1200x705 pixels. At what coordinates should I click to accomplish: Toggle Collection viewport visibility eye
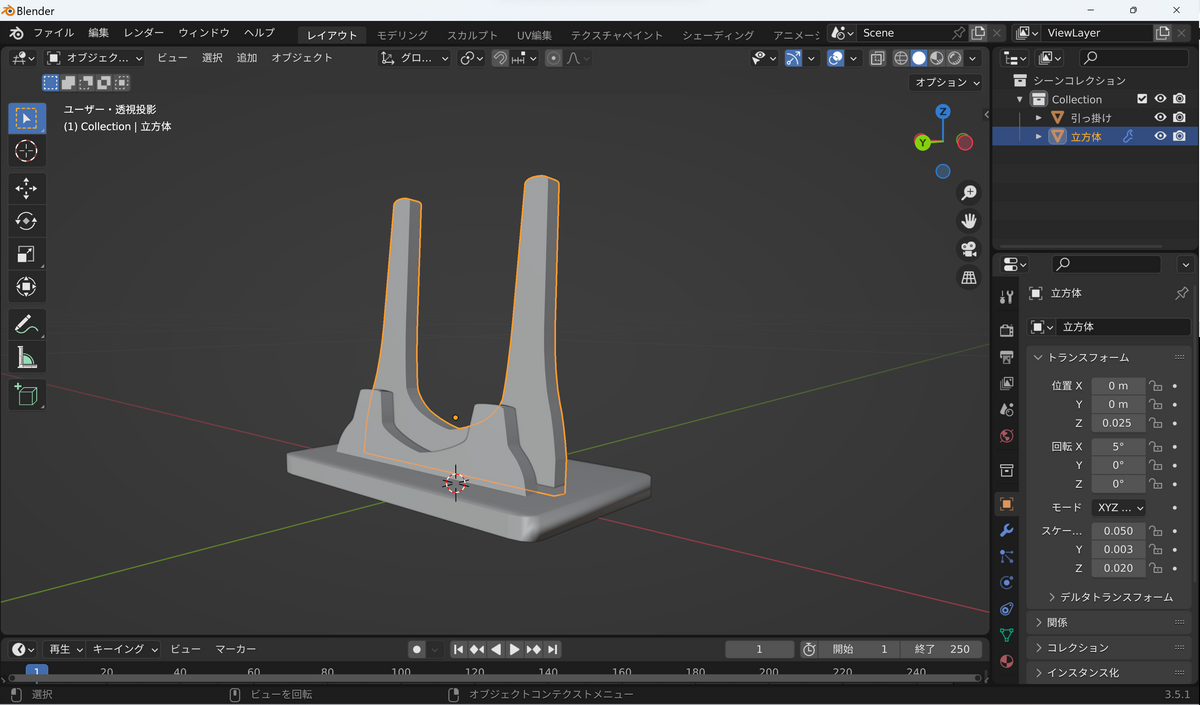pyautogui.click(x=1161, y=99)
